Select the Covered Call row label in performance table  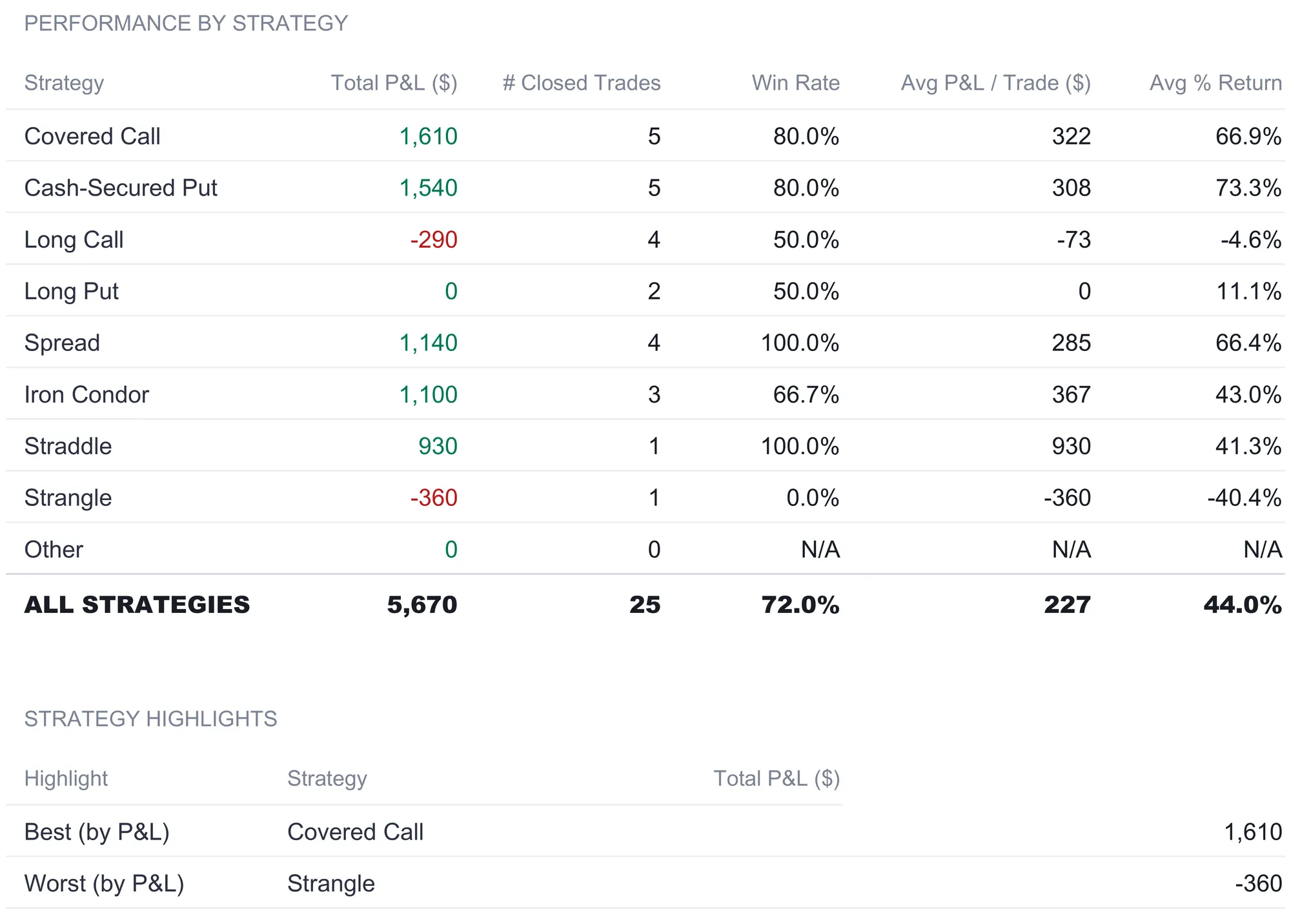(x=92, y=136)
